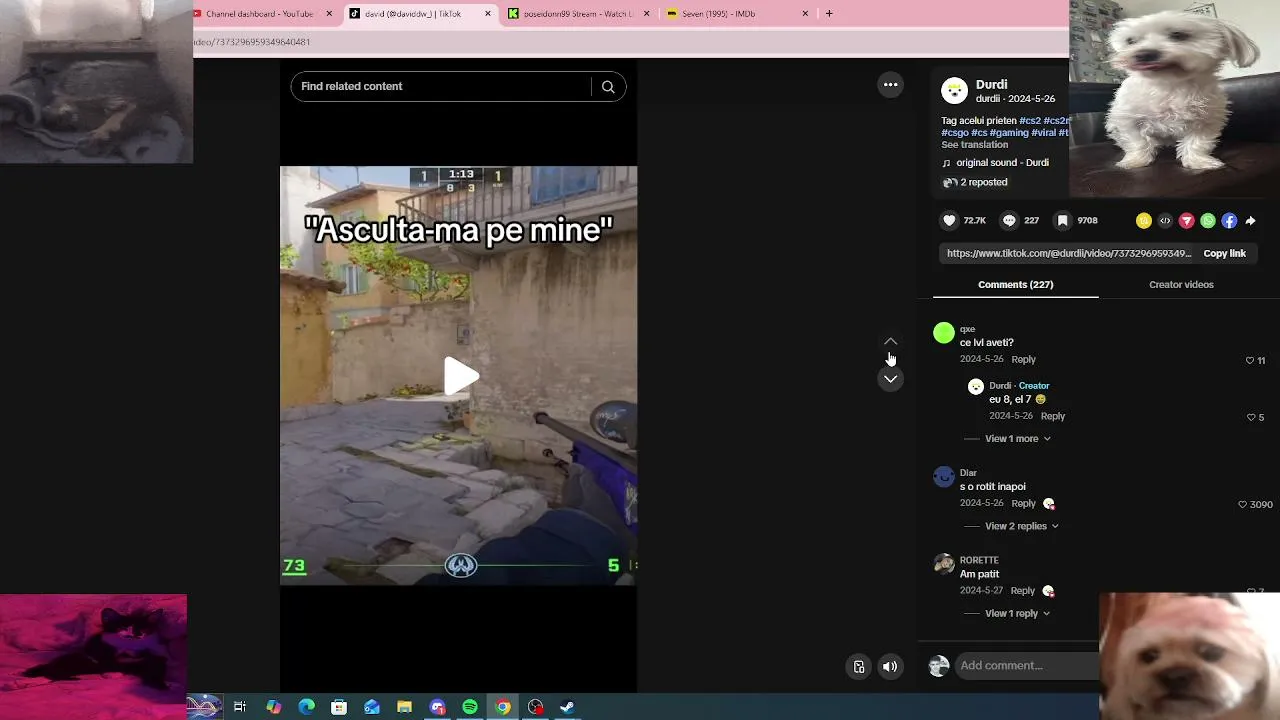Click qxe's green avatar

point(944,333)
